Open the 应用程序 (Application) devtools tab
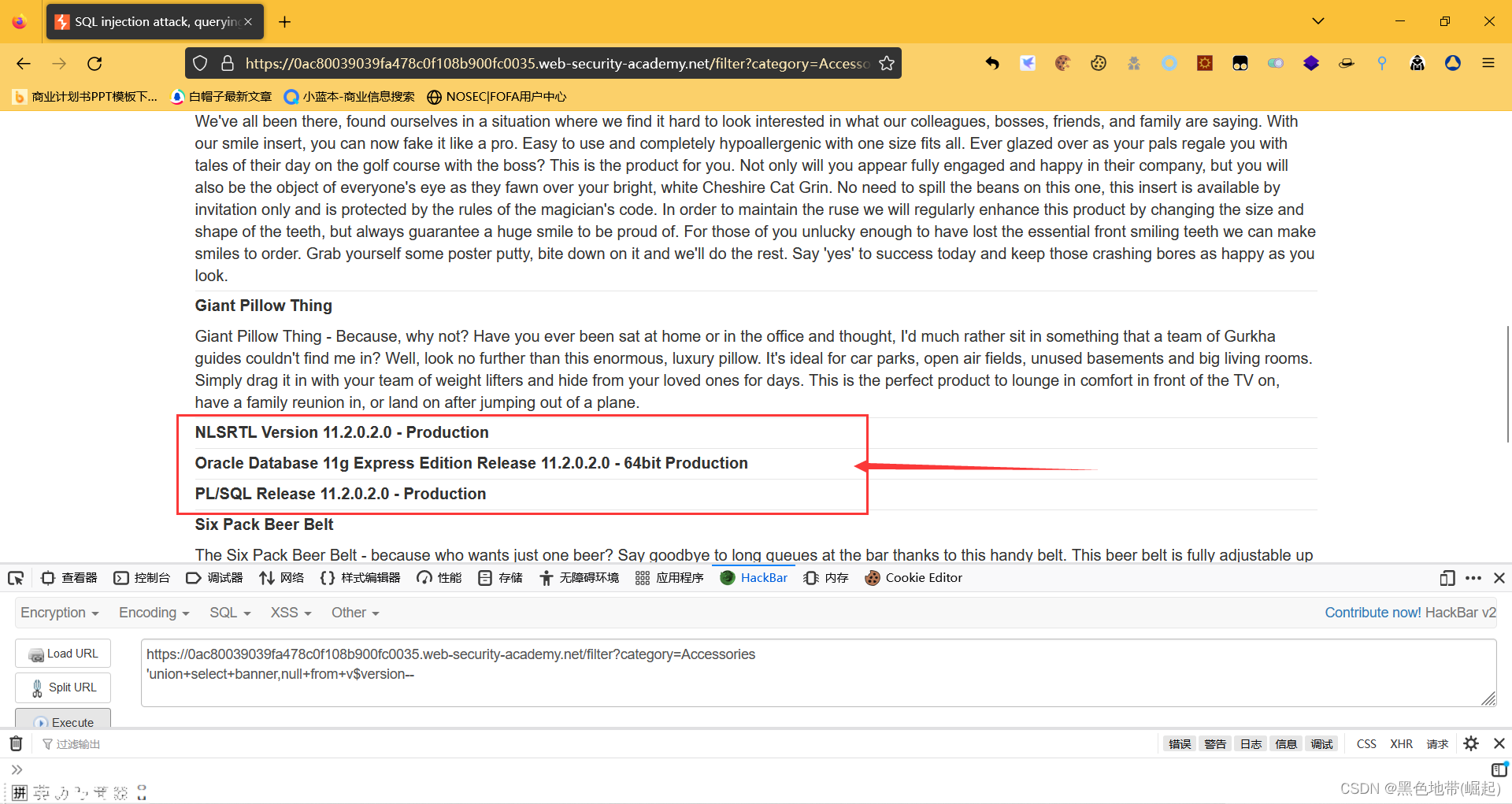The image size is (1512, 804). click(669, 578)
